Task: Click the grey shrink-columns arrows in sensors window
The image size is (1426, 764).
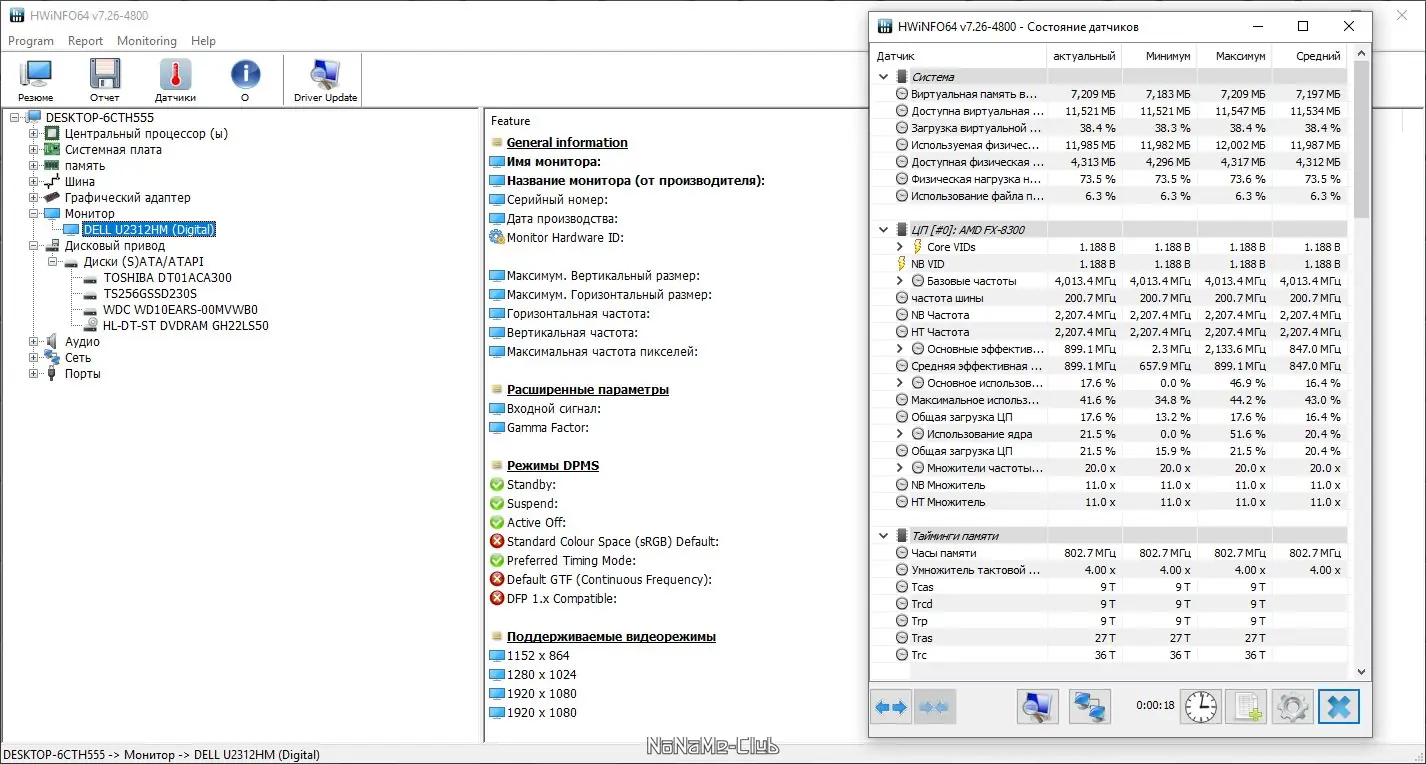Action: point(936,707)
